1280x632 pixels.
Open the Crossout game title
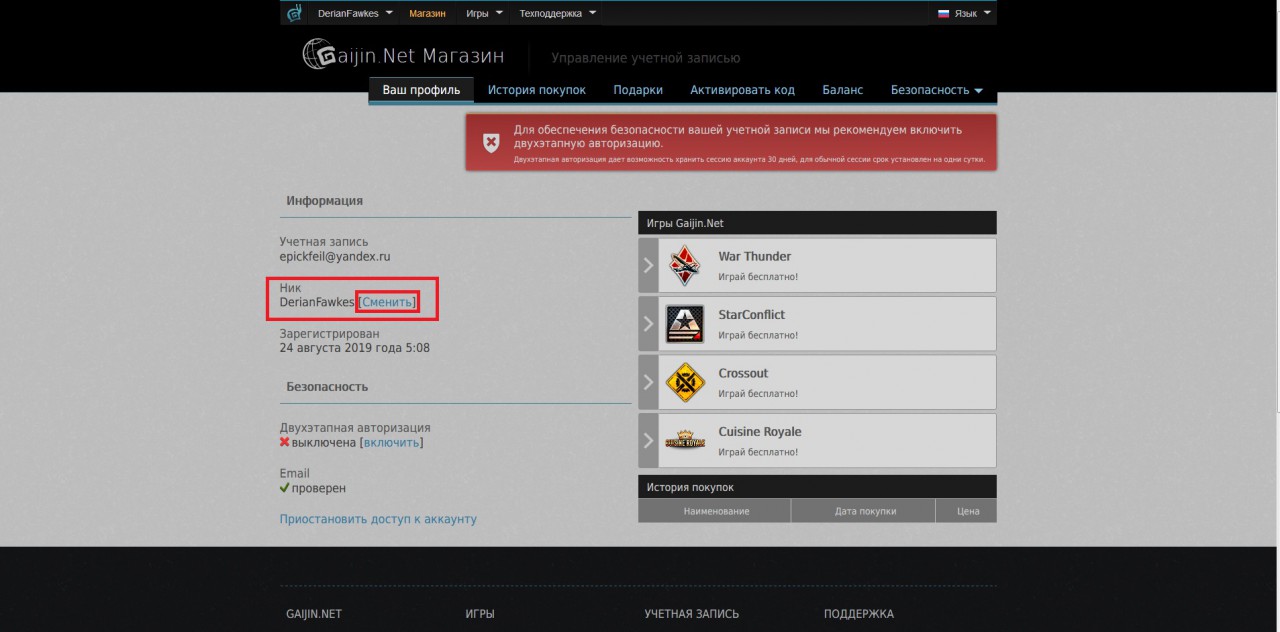pos(743,373)
